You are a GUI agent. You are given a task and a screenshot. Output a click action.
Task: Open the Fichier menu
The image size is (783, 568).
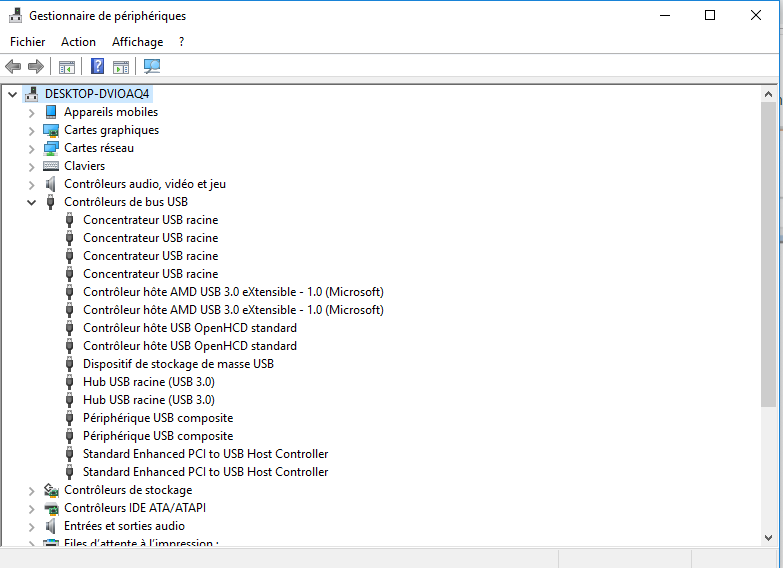tap(27, 42)
